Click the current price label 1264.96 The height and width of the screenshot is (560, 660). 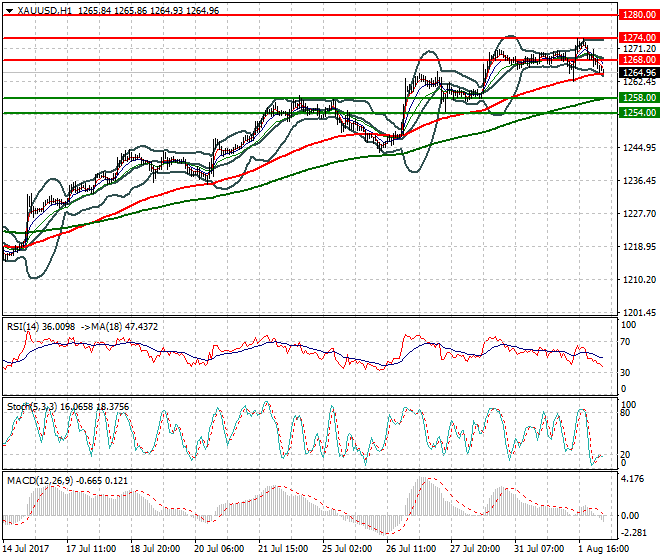click(x=639, y=72)
